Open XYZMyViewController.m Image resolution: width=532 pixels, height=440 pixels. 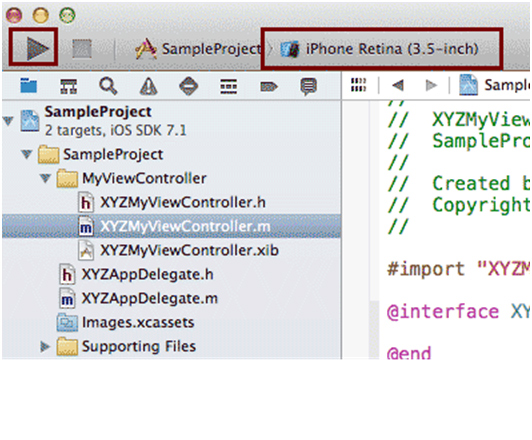click(172, 226)
